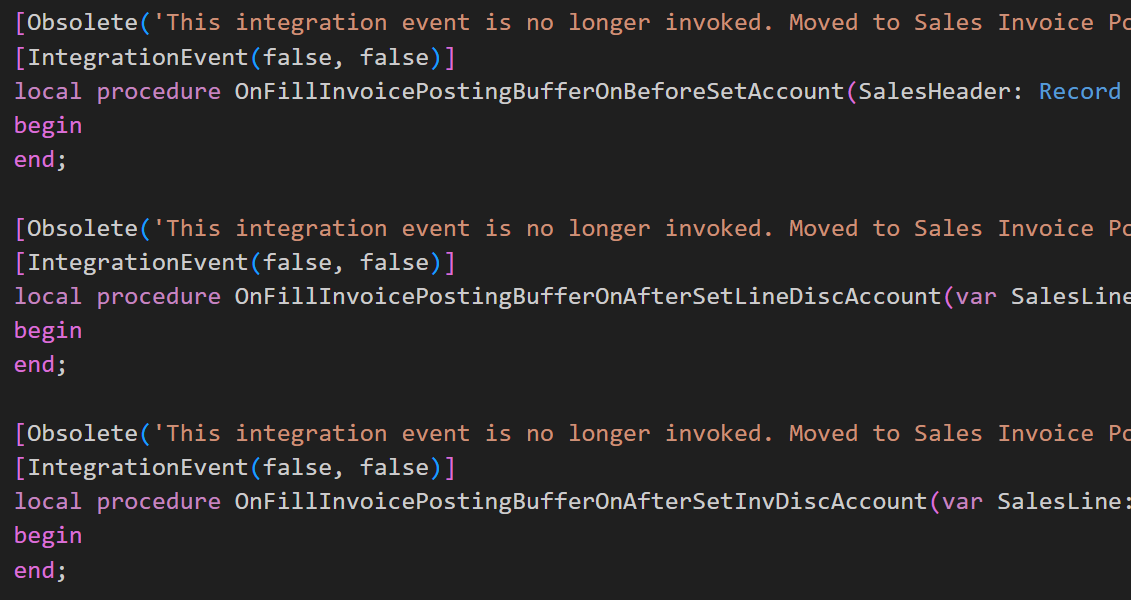Click the OnFillInvoicePostingBufferOnAfterSetLineDiscAccount procedure name
Screen dimensions: 1131x600
588,296
